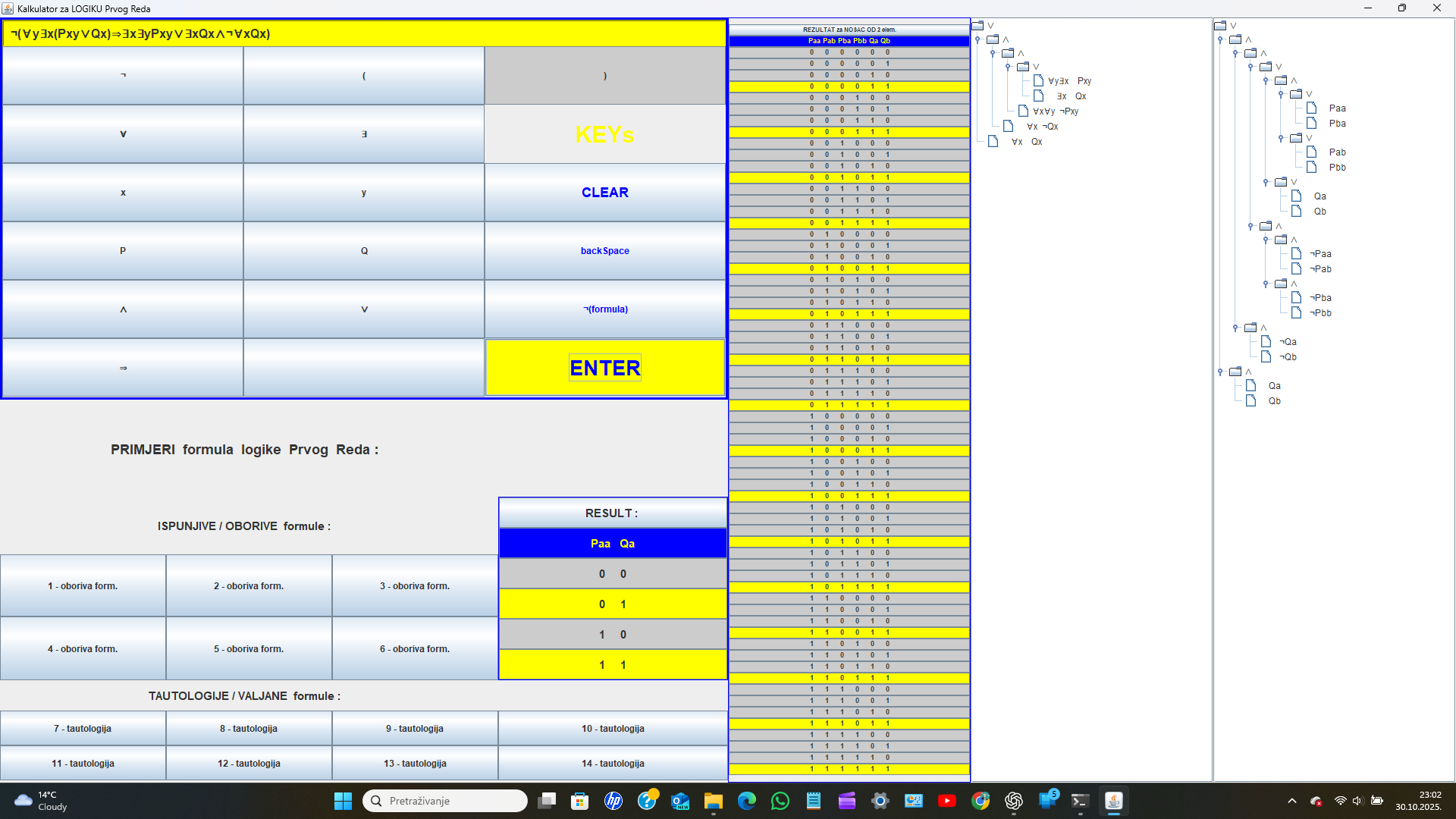Viewport: 1456px width, 819px height.
Task: Click file icon beside ∀x∀y ¬Pxy
Action: pyautogui.click(x=1023, y=111)
